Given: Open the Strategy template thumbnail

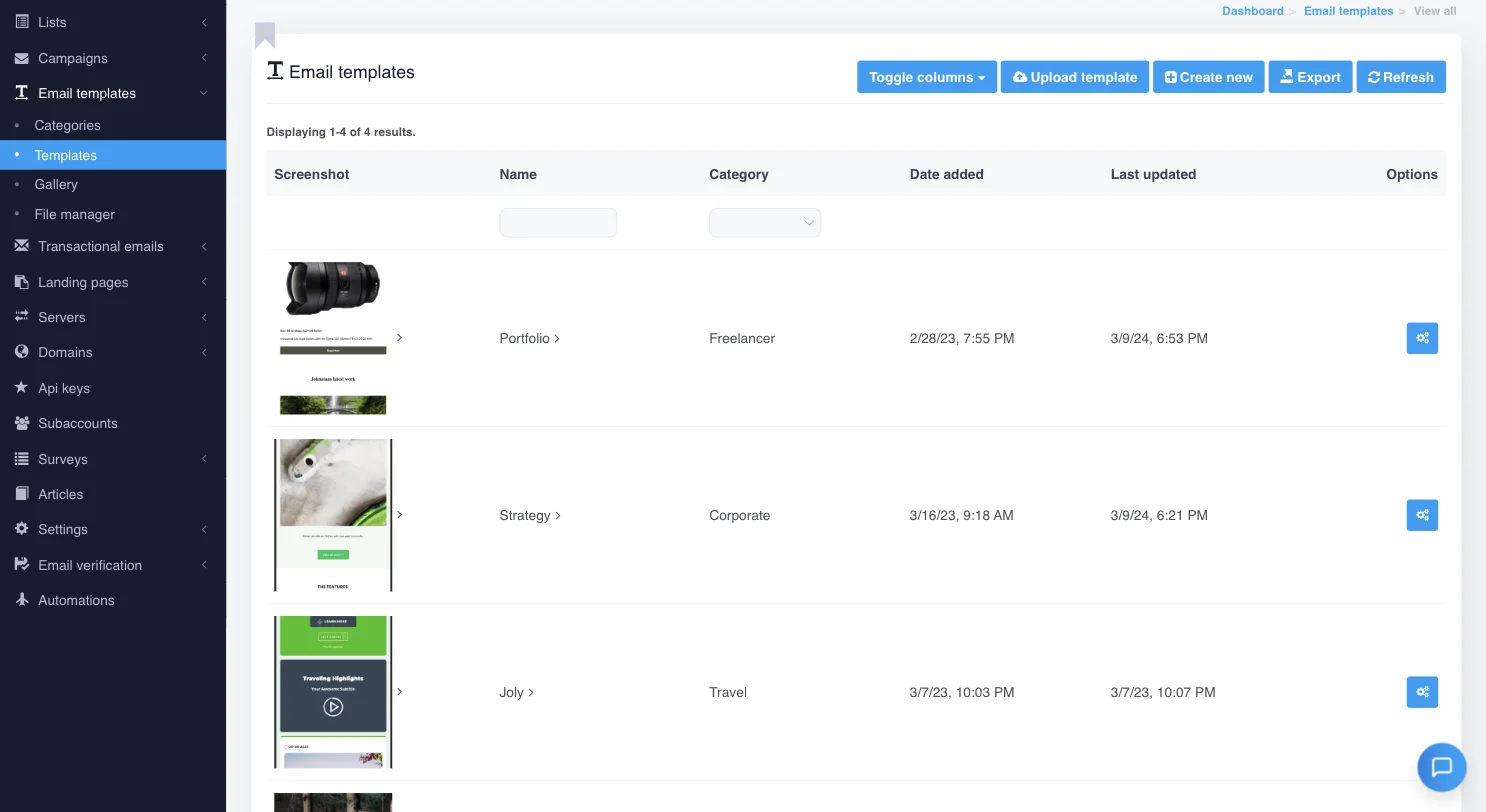Looking at the screenshot, I should (x=333, y=515).
